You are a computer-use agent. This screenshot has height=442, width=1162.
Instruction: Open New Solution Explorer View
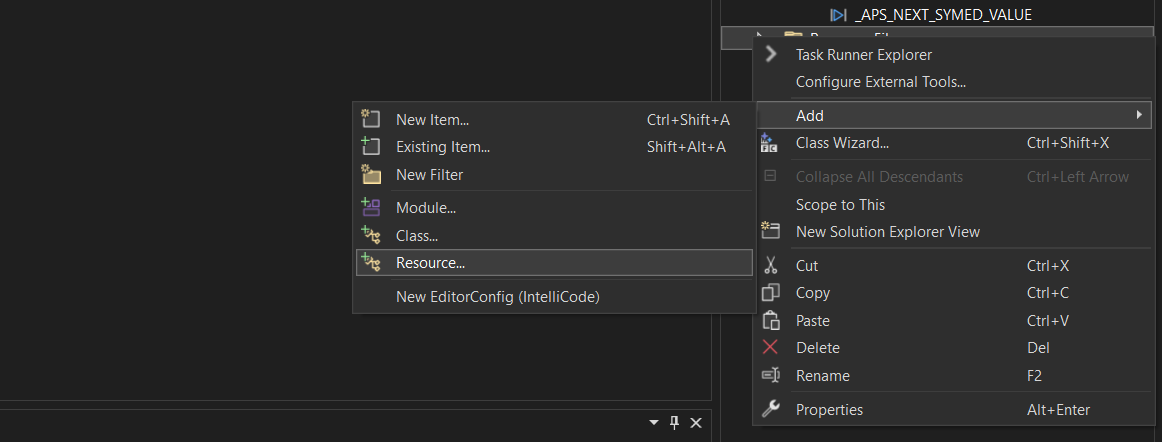tap(887, 232)
